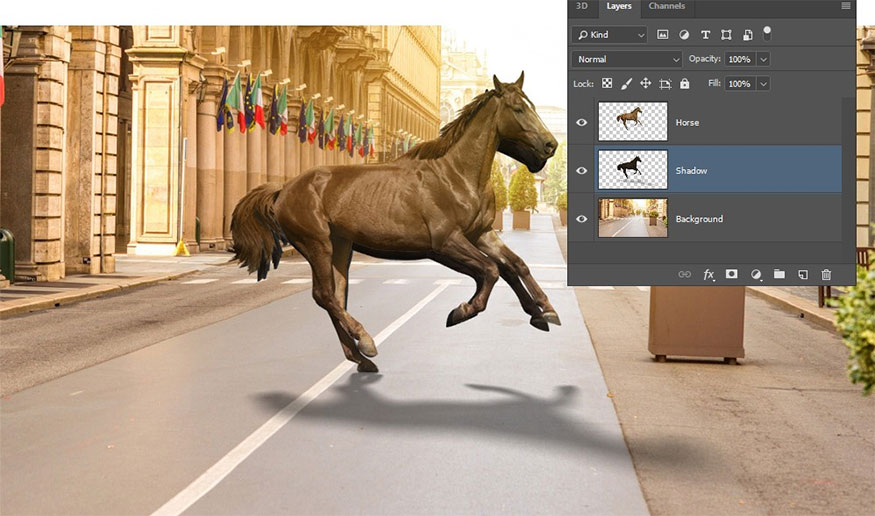Switch to the 3D panel tab
Image resolution: width=875 pixels, height=516 pixels.
581,6
